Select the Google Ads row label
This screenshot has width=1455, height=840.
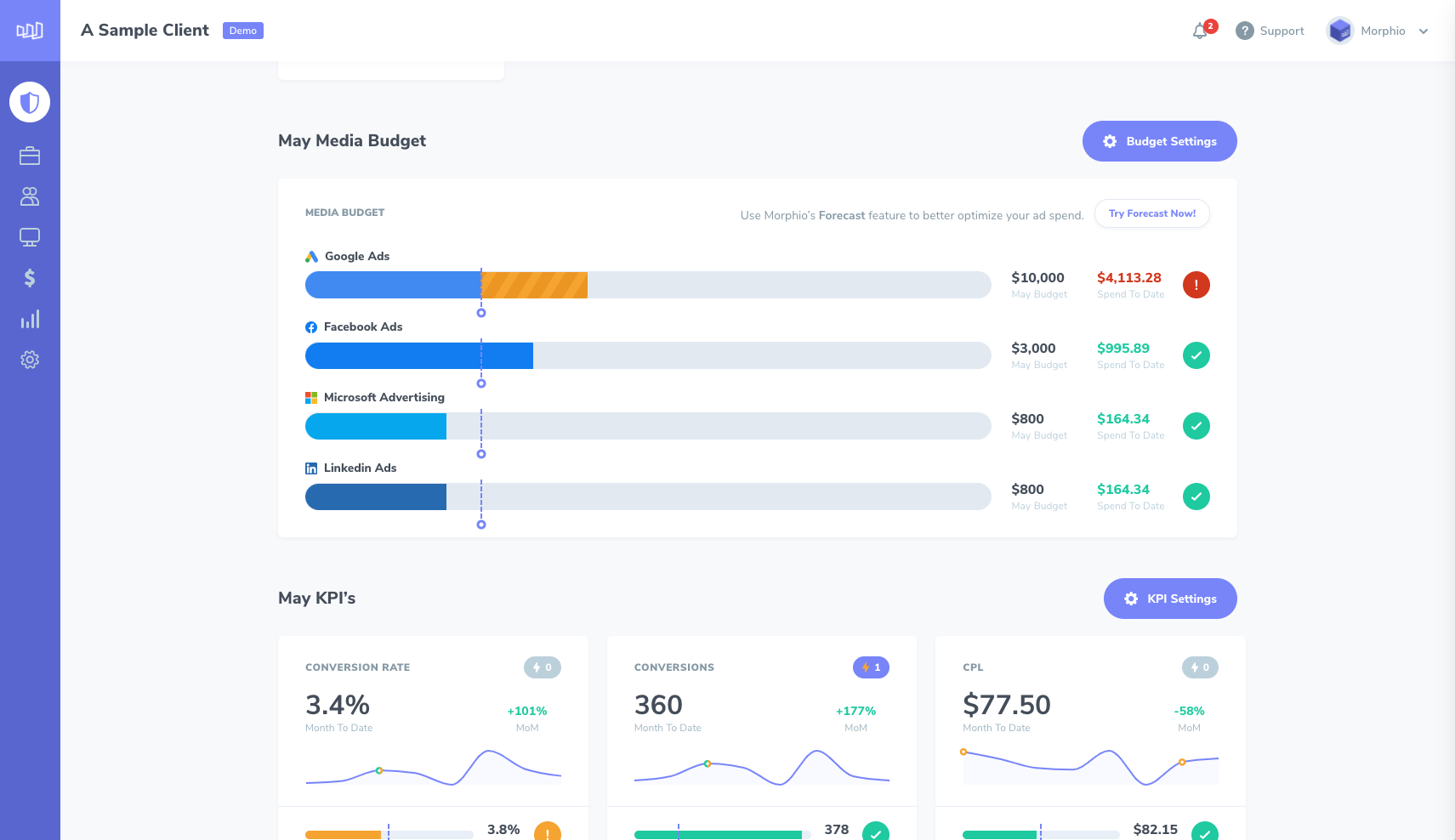click(357, 256)
